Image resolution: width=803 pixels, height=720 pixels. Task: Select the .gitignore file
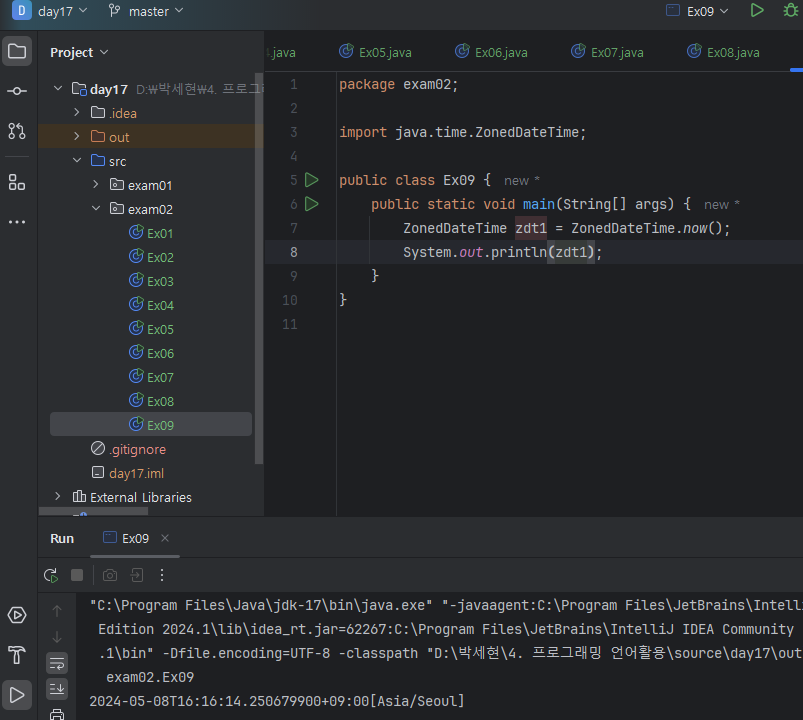(x=129, y=449)
